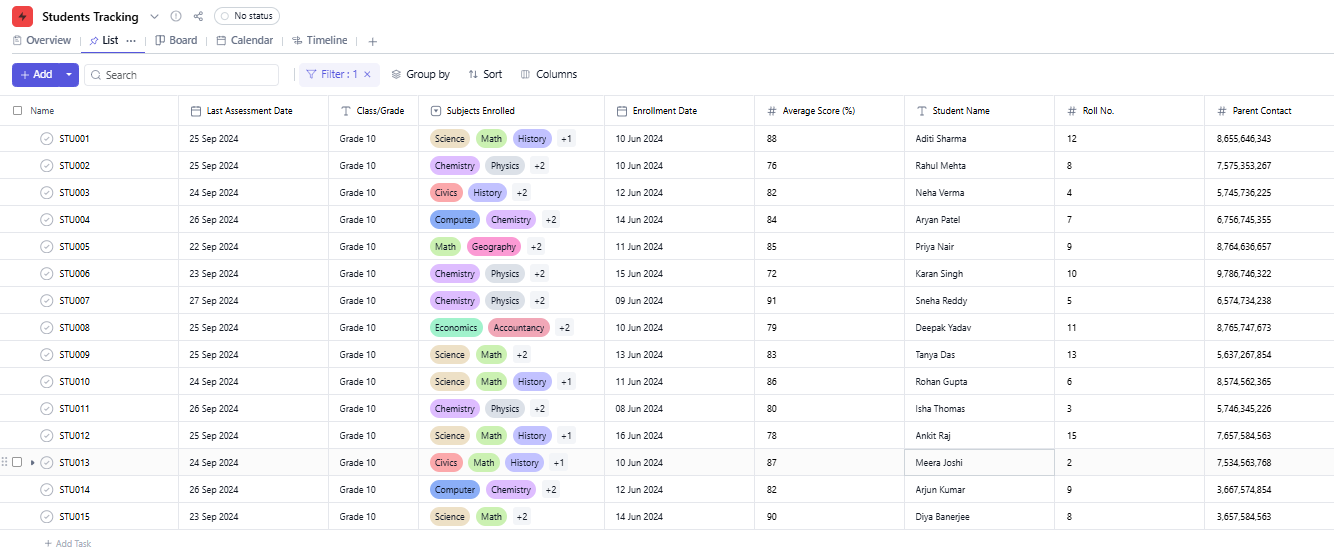Click the share icon beside project title
1334x549 pixels.
click(x=198, y=16)
